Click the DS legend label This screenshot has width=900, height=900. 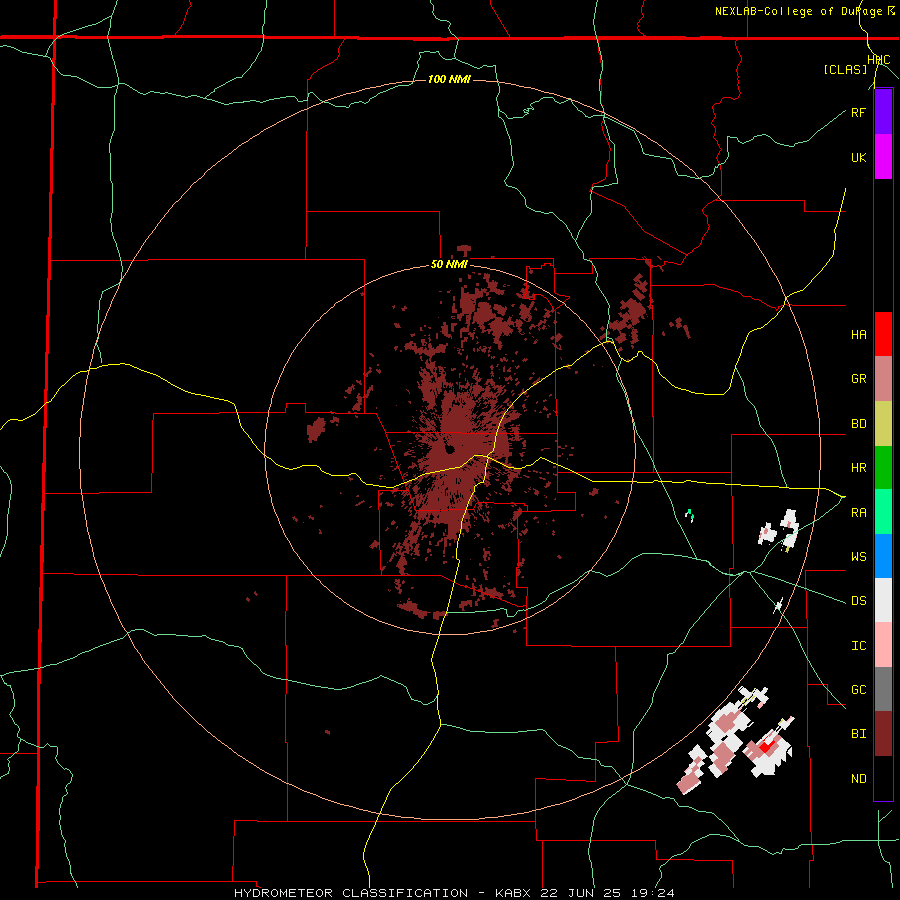(858, 601)
